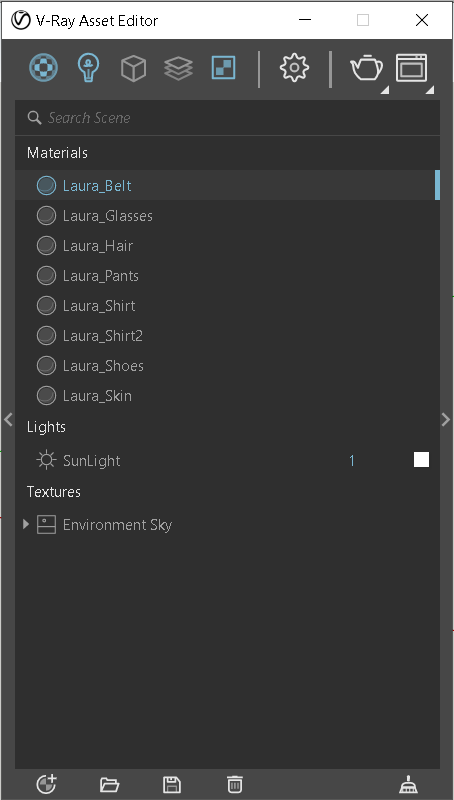This screenshot has width=454, height=800.
Task: Switch to the Lights category icon
Action: pos(88,67)
